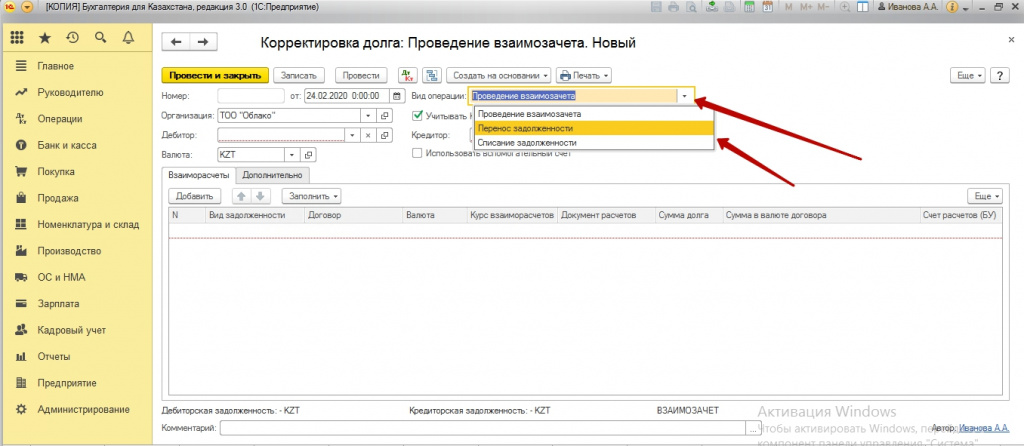Enable Использовать вспомогательный счет checkbox
The image size is (1024, 446).
[417, 154]
